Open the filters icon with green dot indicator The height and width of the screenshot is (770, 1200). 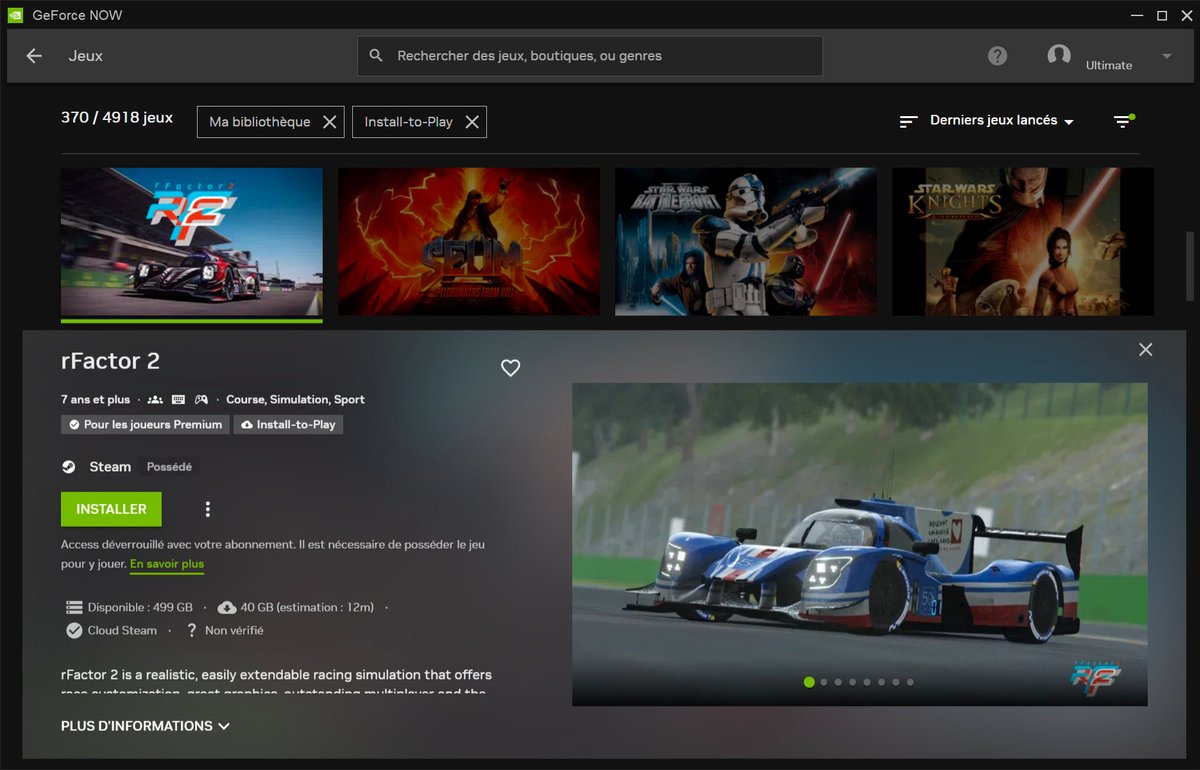pos(1122,121)
